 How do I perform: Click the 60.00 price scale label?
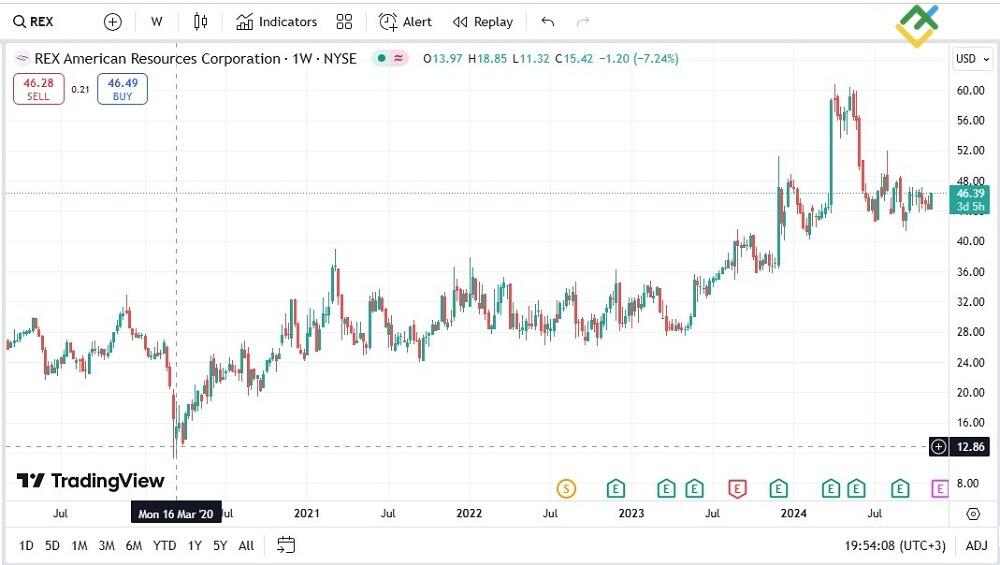[971, 91]
